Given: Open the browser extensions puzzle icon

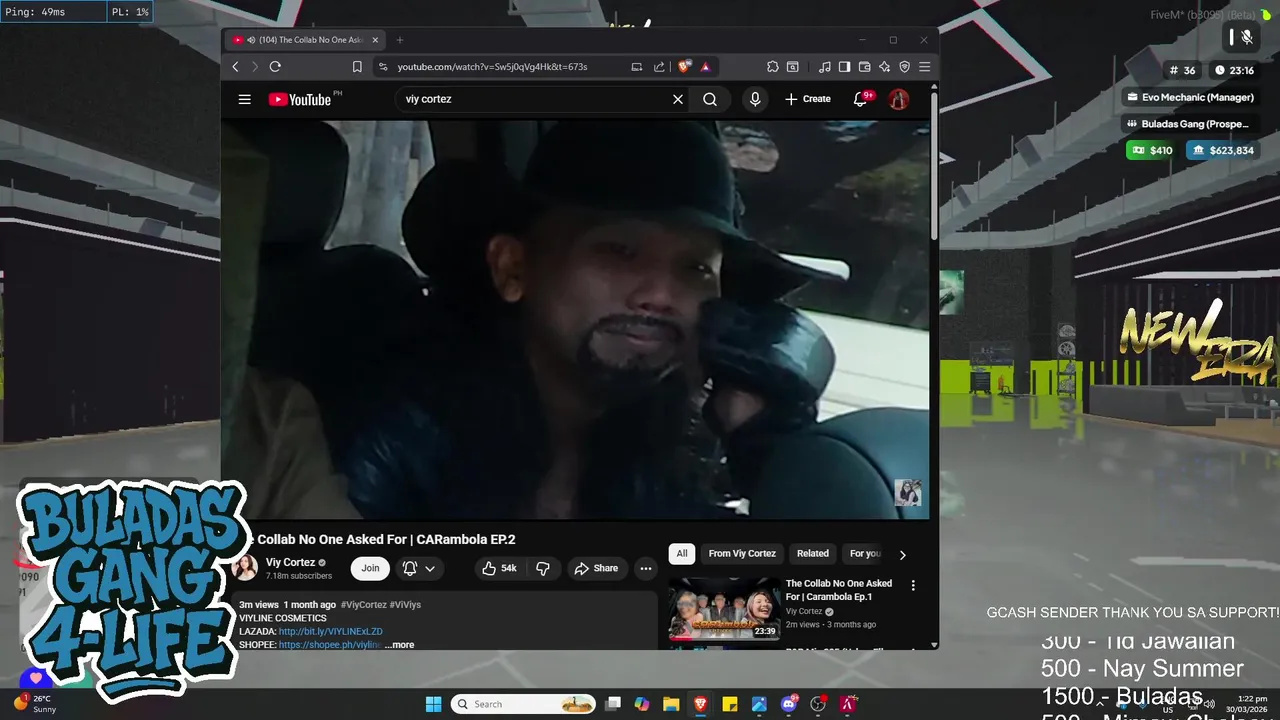Looking at the screenshot, I should [x=773, y=67].
